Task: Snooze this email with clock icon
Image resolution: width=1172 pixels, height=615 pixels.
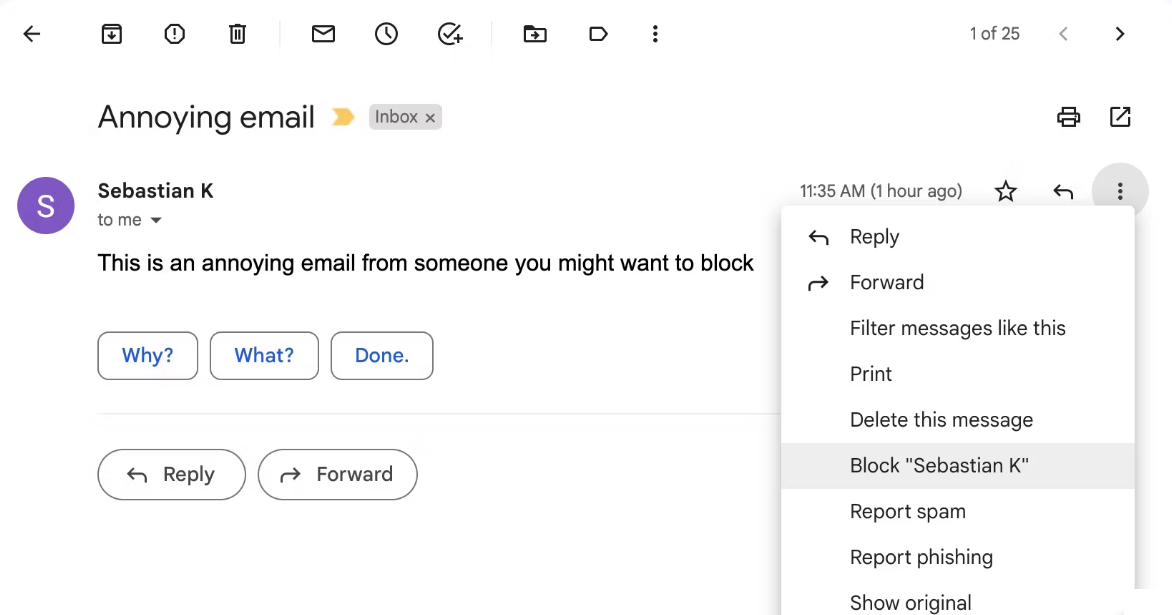Action: 386,34
